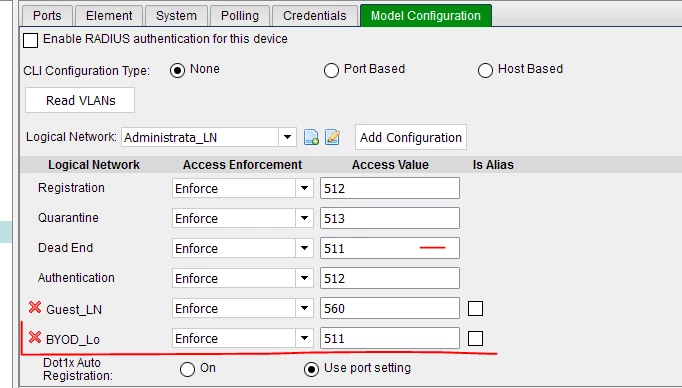Screen dimensions: 682x388
Task: Open Authentication access enforcement dropdown
Action: click(x=304, y=278)
